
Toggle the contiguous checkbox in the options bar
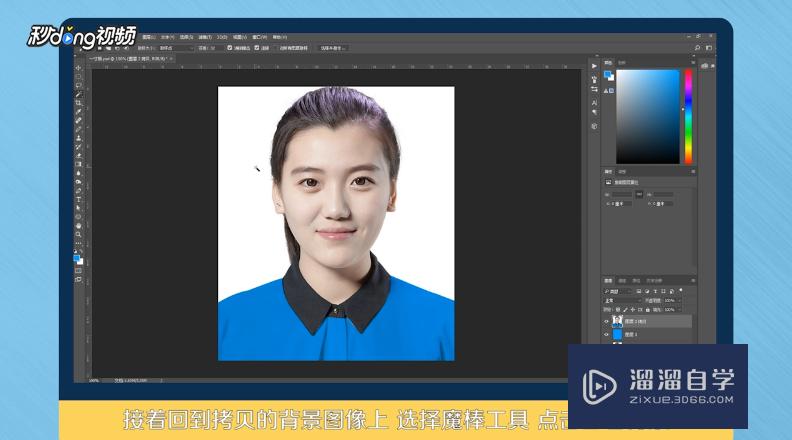[257, 47]
